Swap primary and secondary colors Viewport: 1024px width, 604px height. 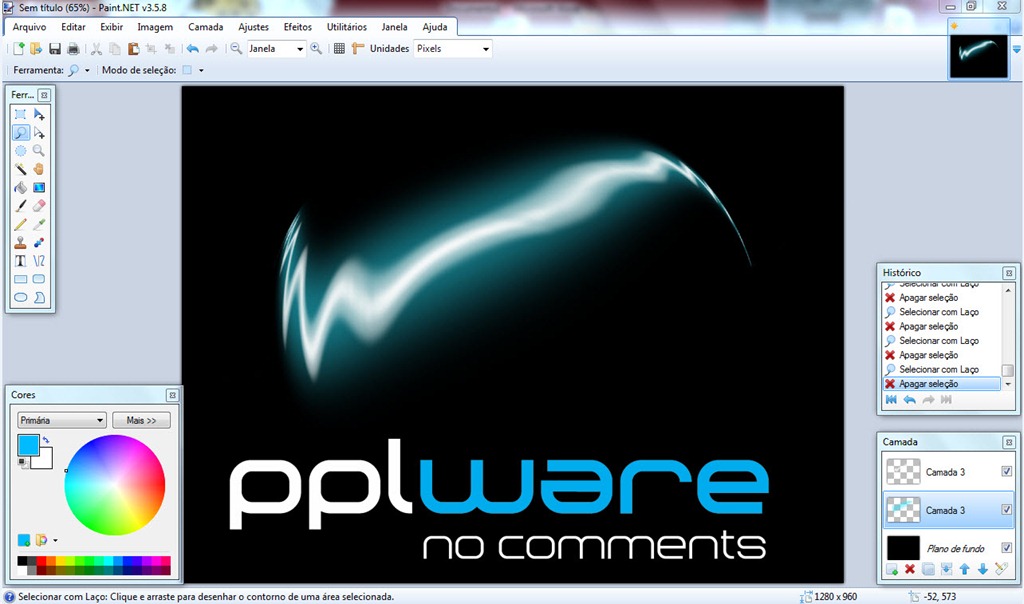pyautogui.click(x=46, y=440)
